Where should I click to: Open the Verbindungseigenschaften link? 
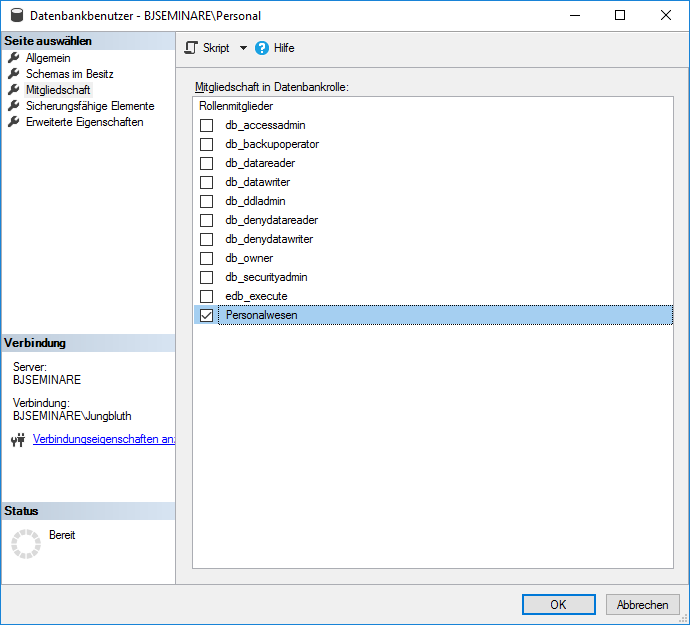click(x=103, y=439)
